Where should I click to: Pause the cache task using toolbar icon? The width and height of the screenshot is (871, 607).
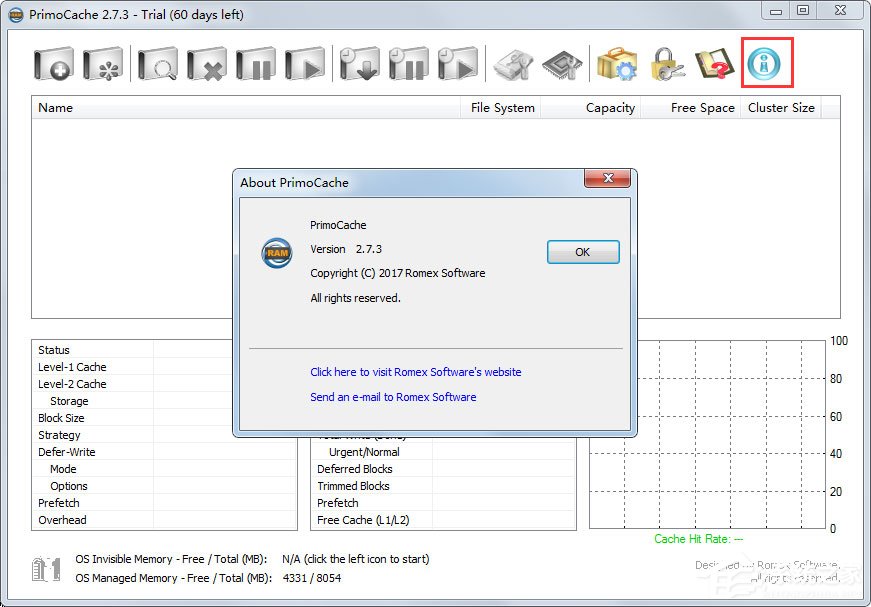tap(255, 64)
